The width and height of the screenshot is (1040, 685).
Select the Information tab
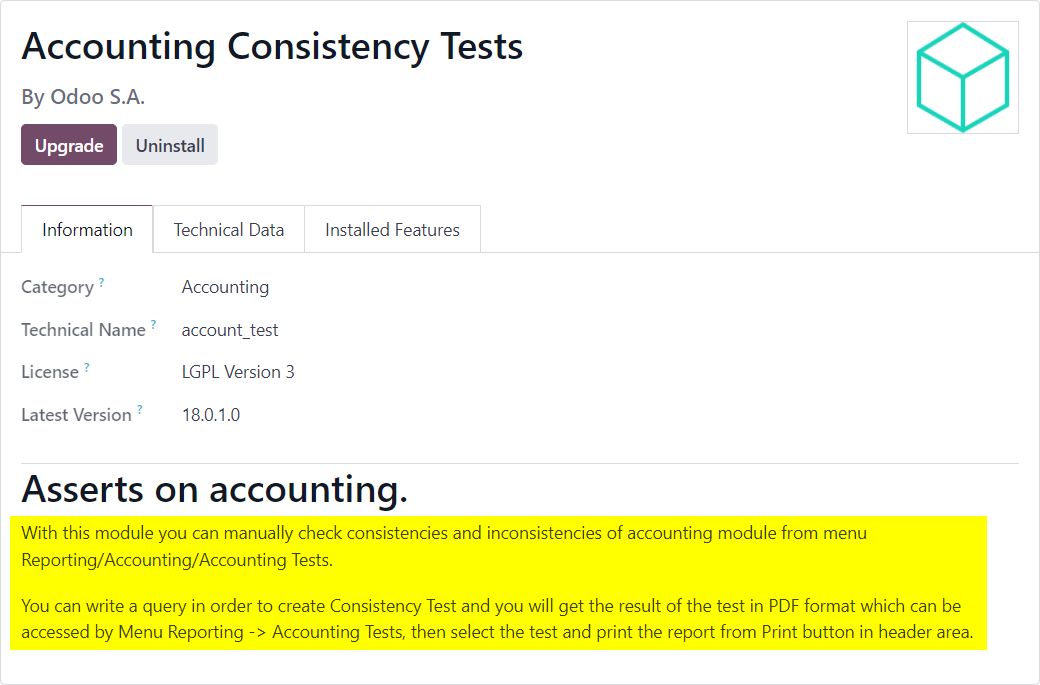pyautogui.click(x=86, y=229)
